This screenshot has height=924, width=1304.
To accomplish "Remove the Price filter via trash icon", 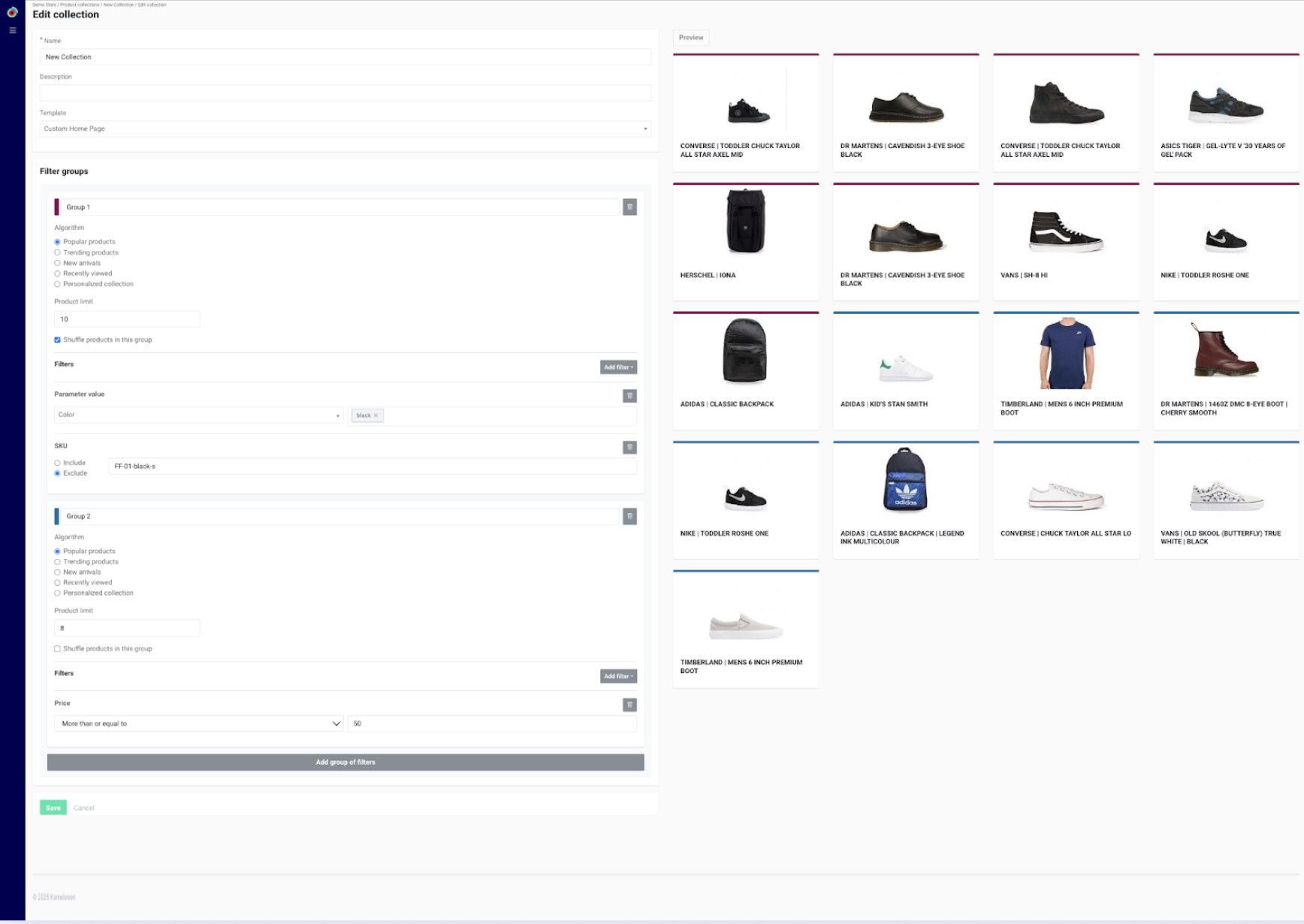I will [629, 705].
